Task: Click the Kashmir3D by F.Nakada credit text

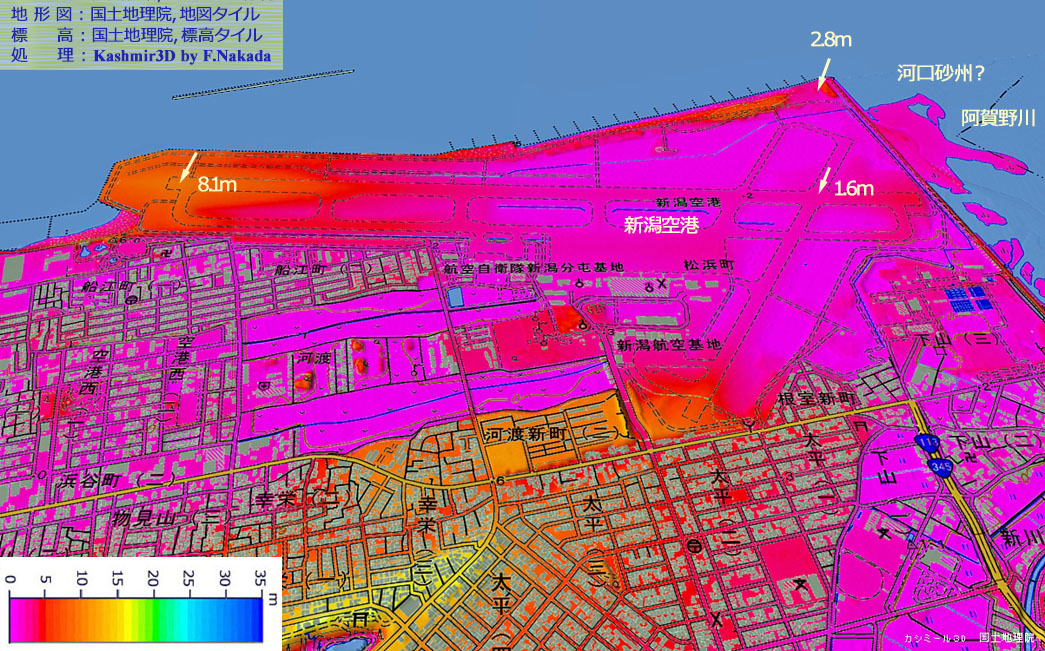Action: point(181,57)
